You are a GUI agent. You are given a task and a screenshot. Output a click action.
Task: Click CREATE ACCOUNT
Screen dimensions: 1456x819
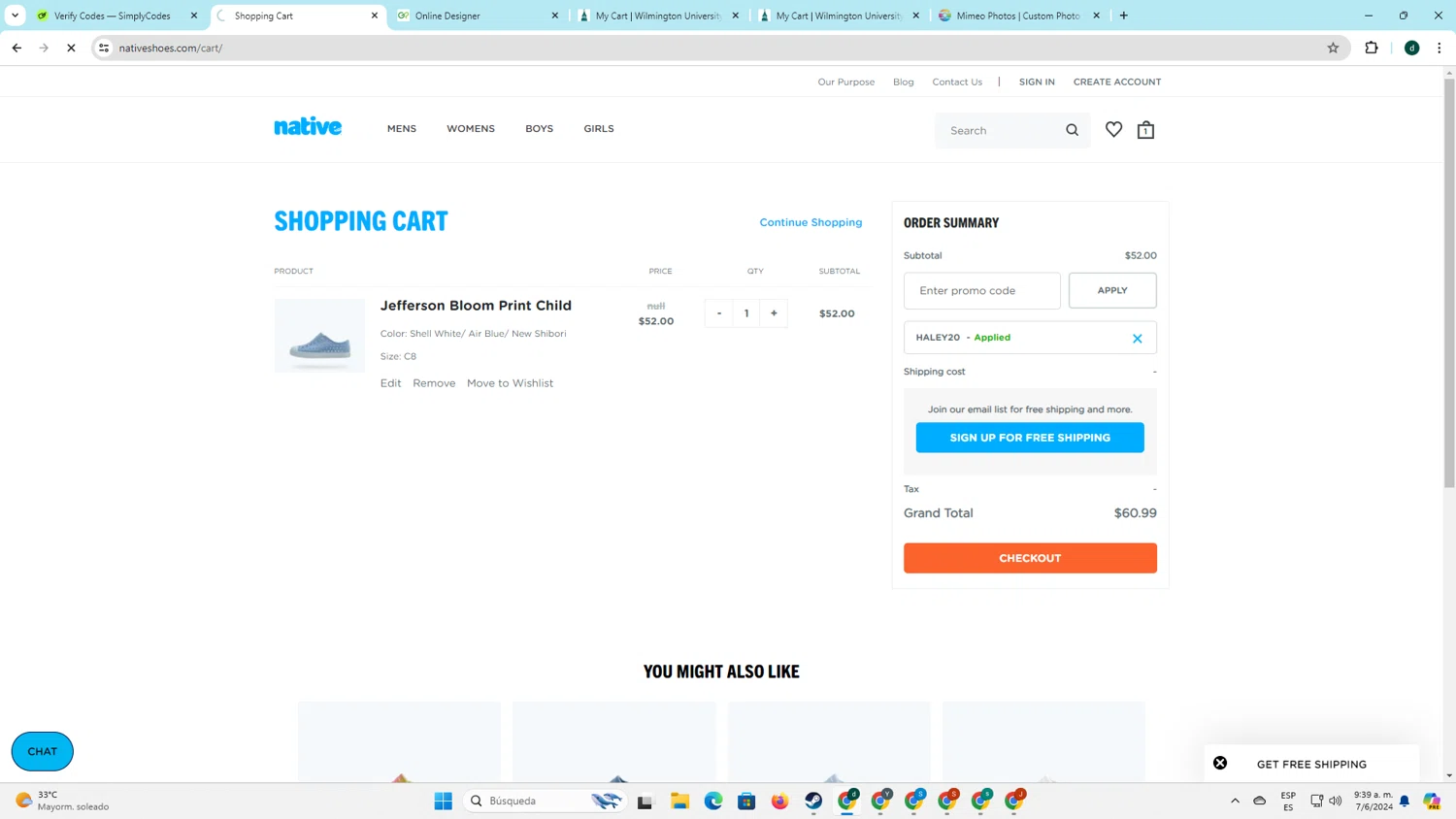1117,82
